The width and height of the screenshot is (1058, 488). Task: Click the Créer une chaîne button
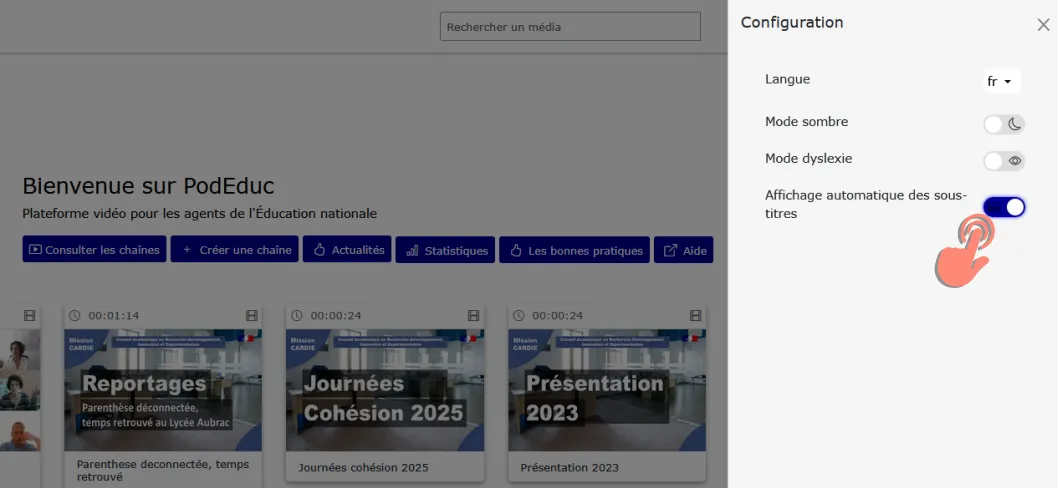pyautogui.click(x=235, y=250)
